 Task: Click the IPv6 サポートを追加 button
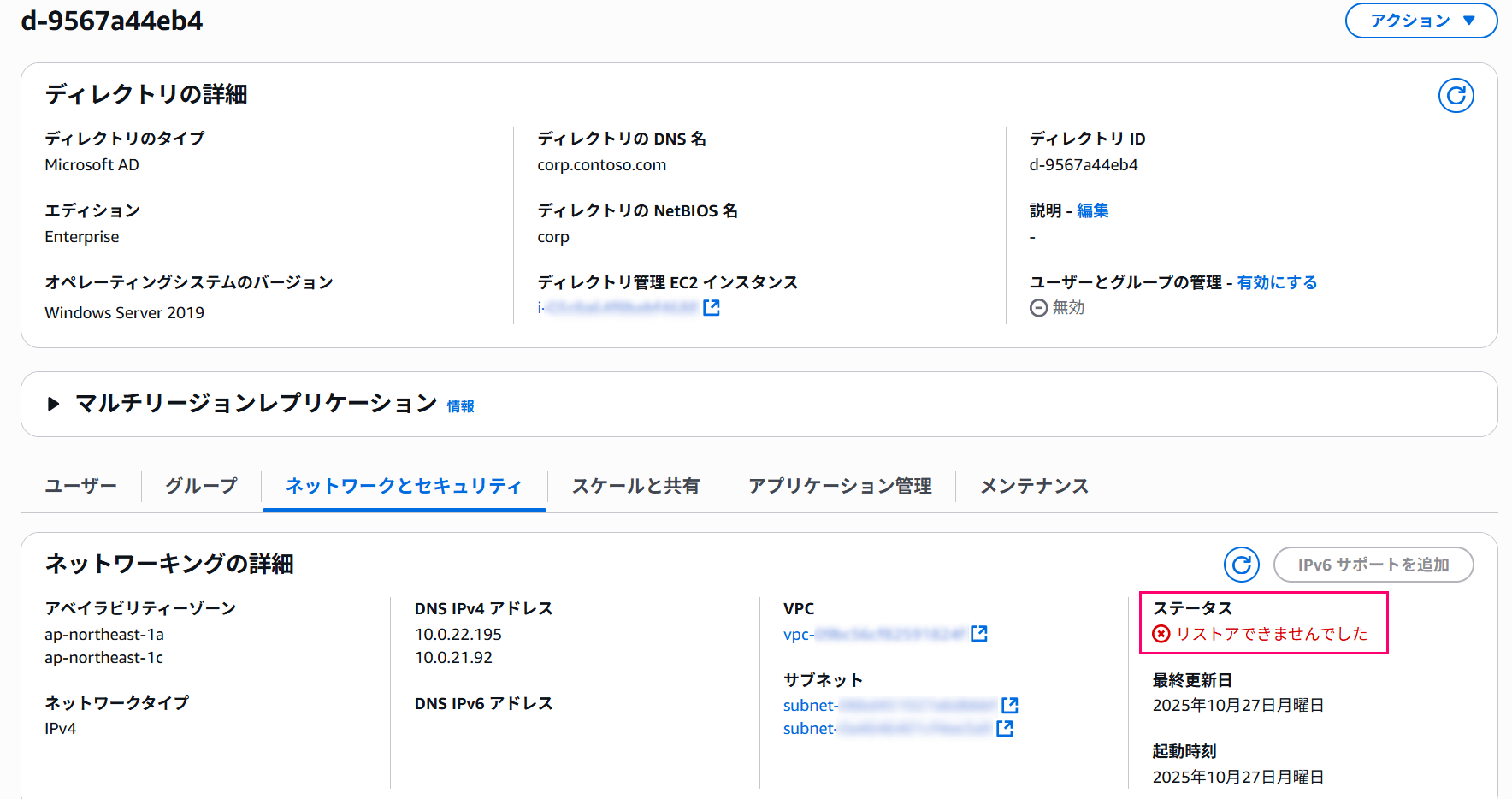[x=1373, y=565]
